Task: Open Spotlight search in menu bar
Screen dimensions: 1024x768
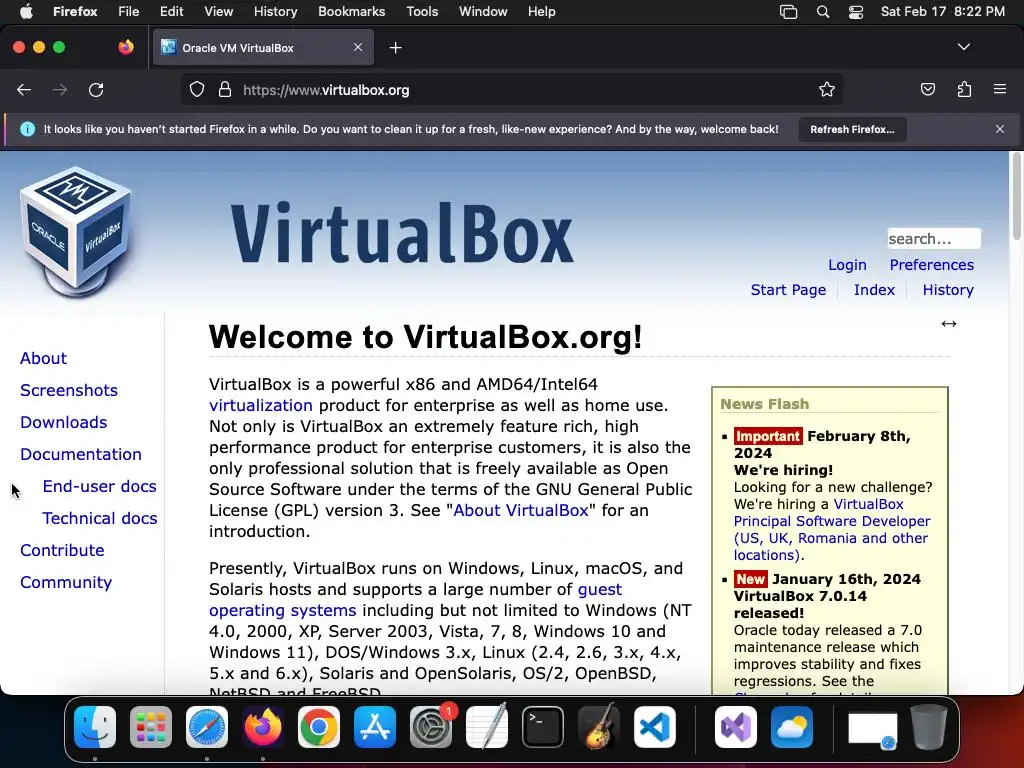Action: coord(823,12)
